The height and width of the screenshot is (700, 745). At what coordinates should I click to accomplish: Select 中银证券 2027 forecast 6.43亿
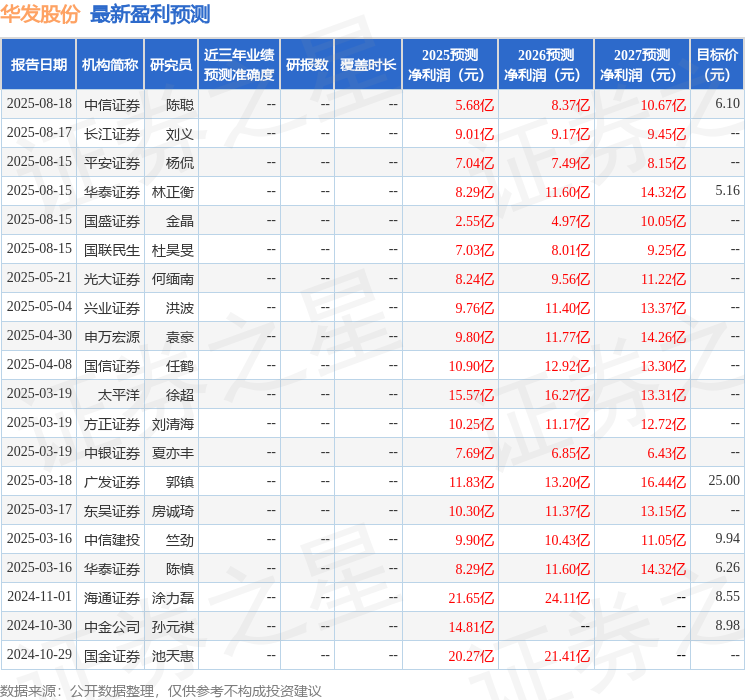tap(666, 453)
